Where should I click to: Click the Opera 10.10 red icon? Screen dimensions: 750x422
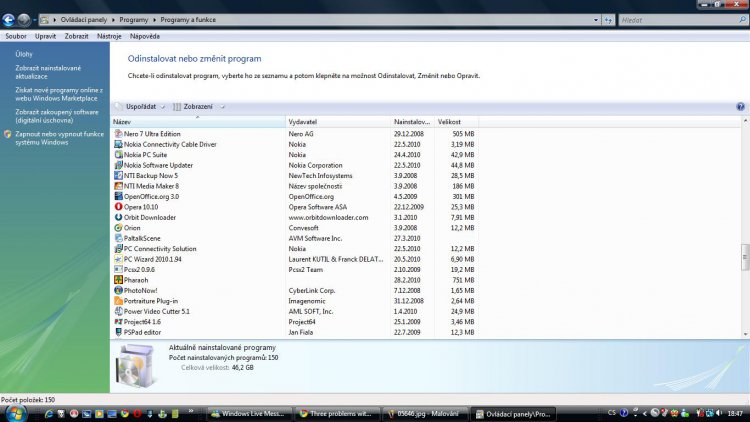pos(118,207)
